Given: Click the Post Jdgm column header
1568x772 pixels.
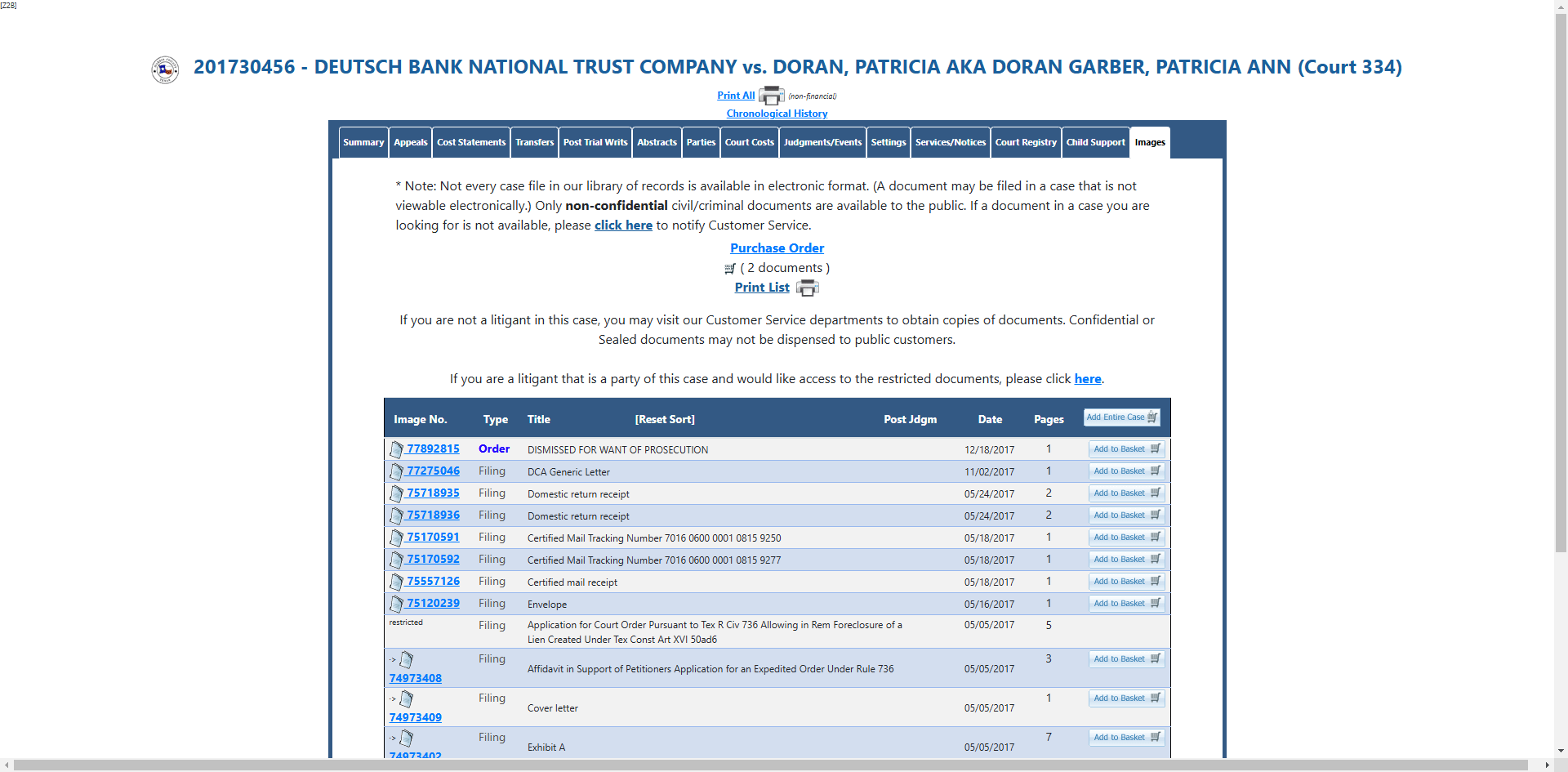Looking at the screenshot, I should (910, 420).
